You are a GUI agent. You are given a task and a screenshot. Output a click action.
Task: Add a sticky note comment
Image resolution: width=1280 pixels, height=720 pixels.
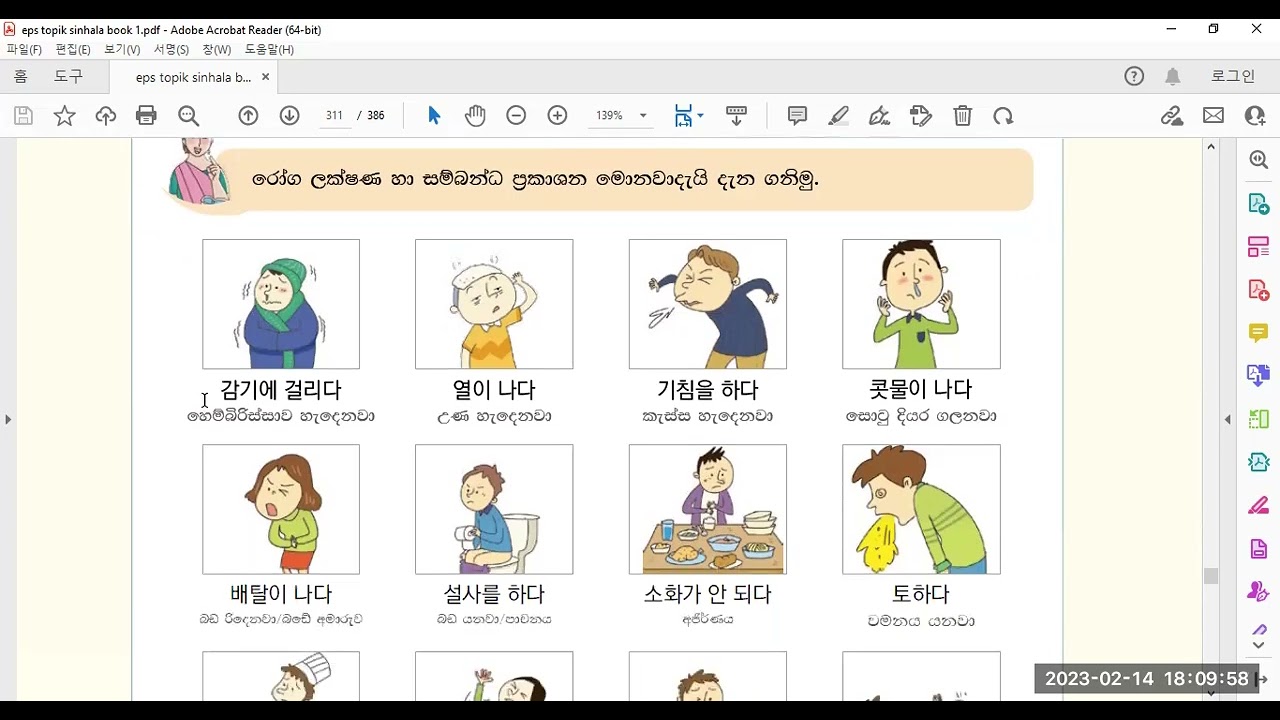tap(797, 116)
